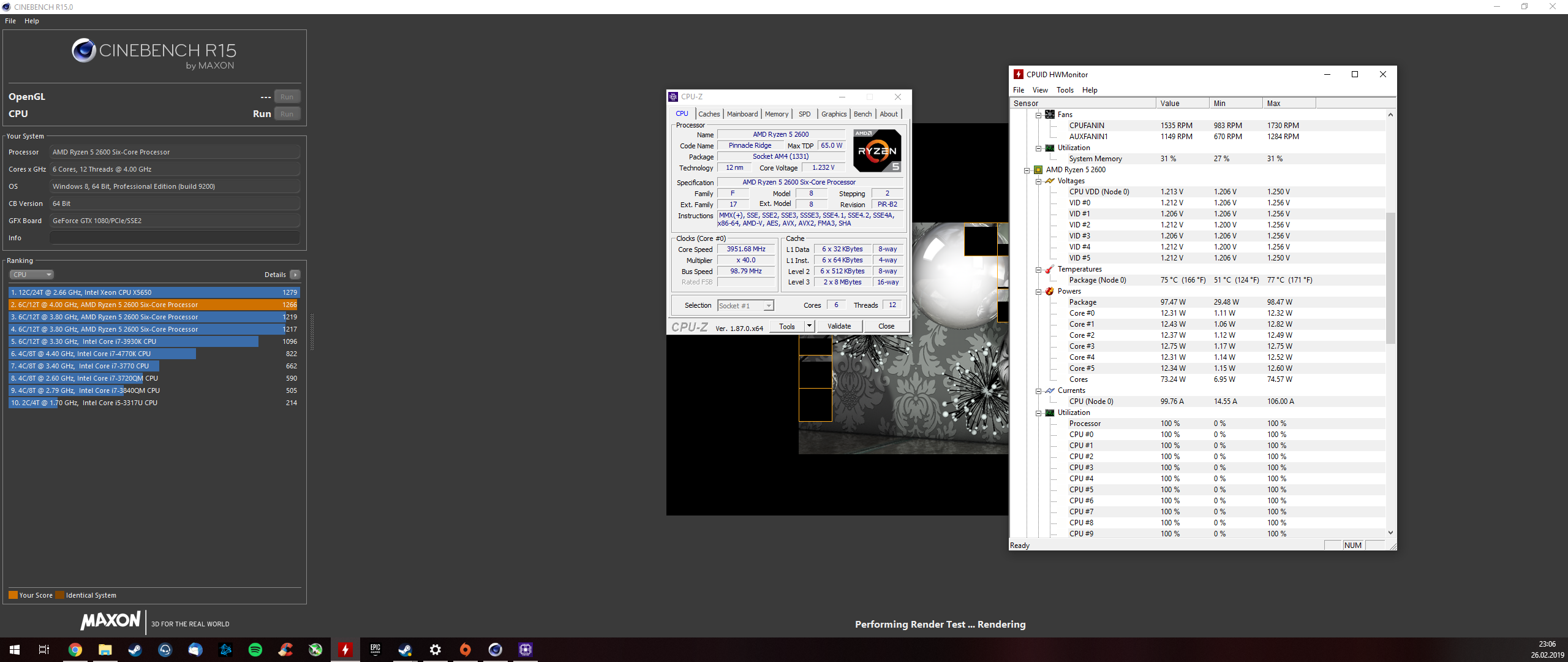This screenshot has width=1568, height=662.
Task: Select the CPUFANIN sensor row
Action: [x=1197, y=126]
